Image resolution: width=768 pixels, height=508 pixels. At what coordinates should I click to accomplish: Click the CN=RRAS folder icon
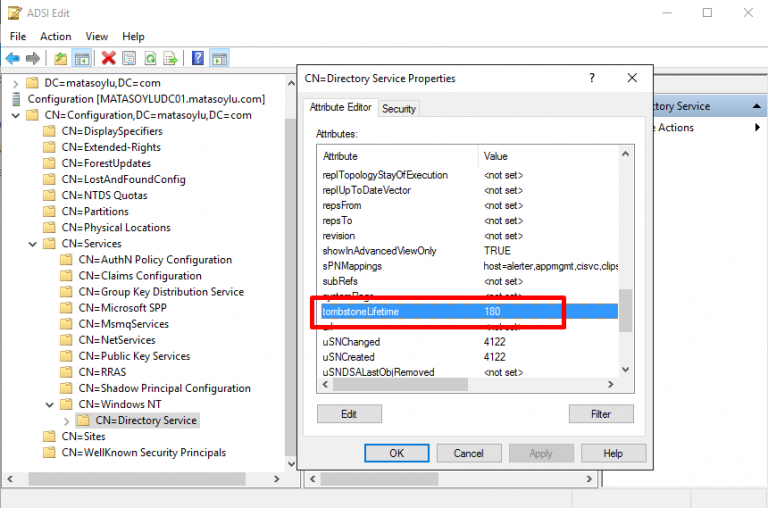tap(66, 372)
